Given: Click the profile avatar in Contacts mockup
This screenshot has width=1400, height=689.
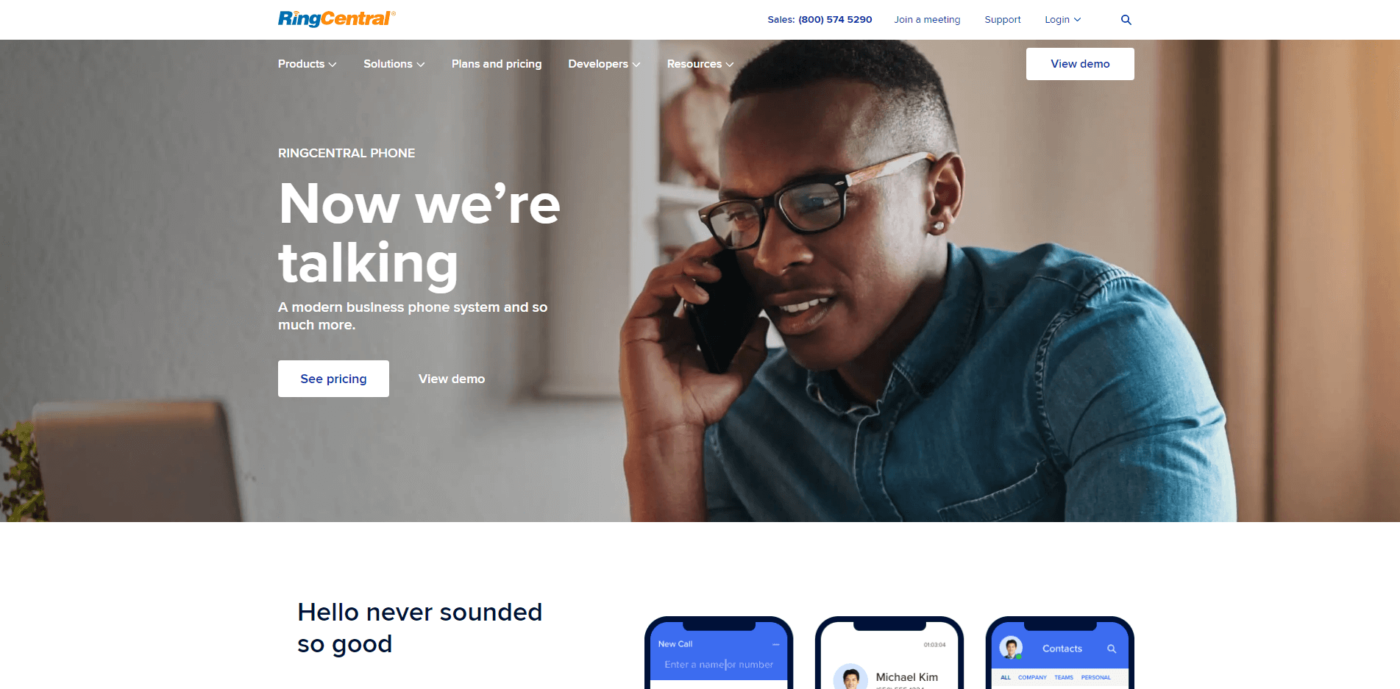Looking at the screenshot, I should tap(1011, 647).
